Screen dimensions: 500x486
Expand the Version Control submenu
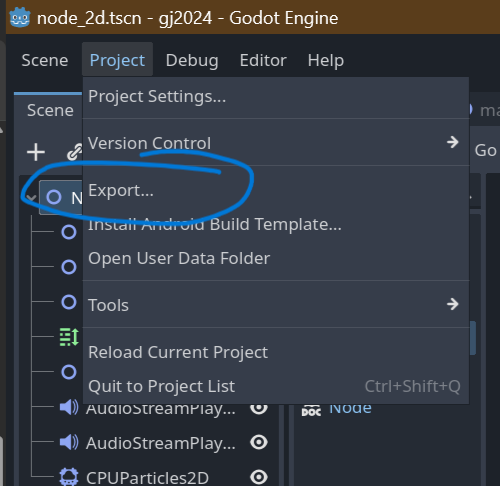coord(276,143)
